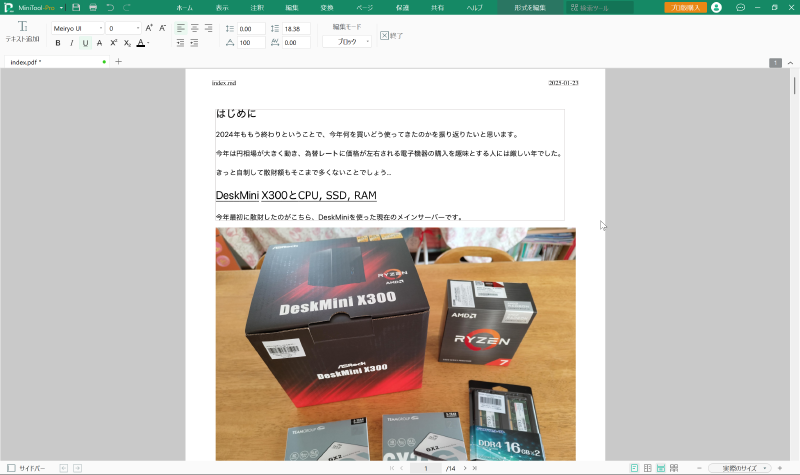This screenshot has width=800, height=475.
Task: Open the Meiryo UI font dropdown
Action: [x=76, y=28]
